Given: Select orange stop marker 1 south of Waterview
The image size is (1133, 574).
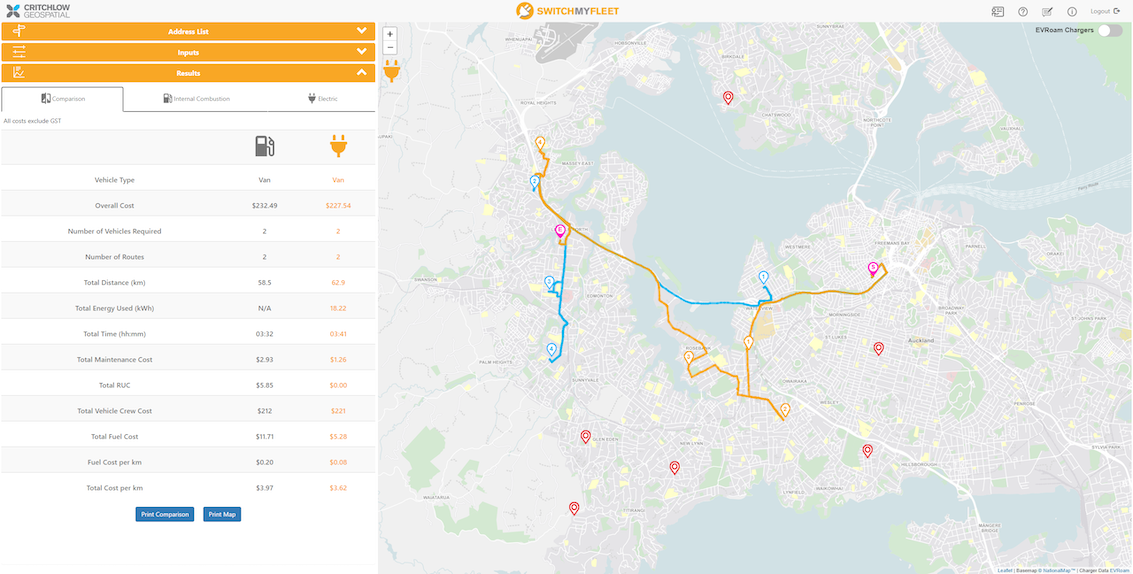Looking at the screenshot, I should tap(749, 343).
